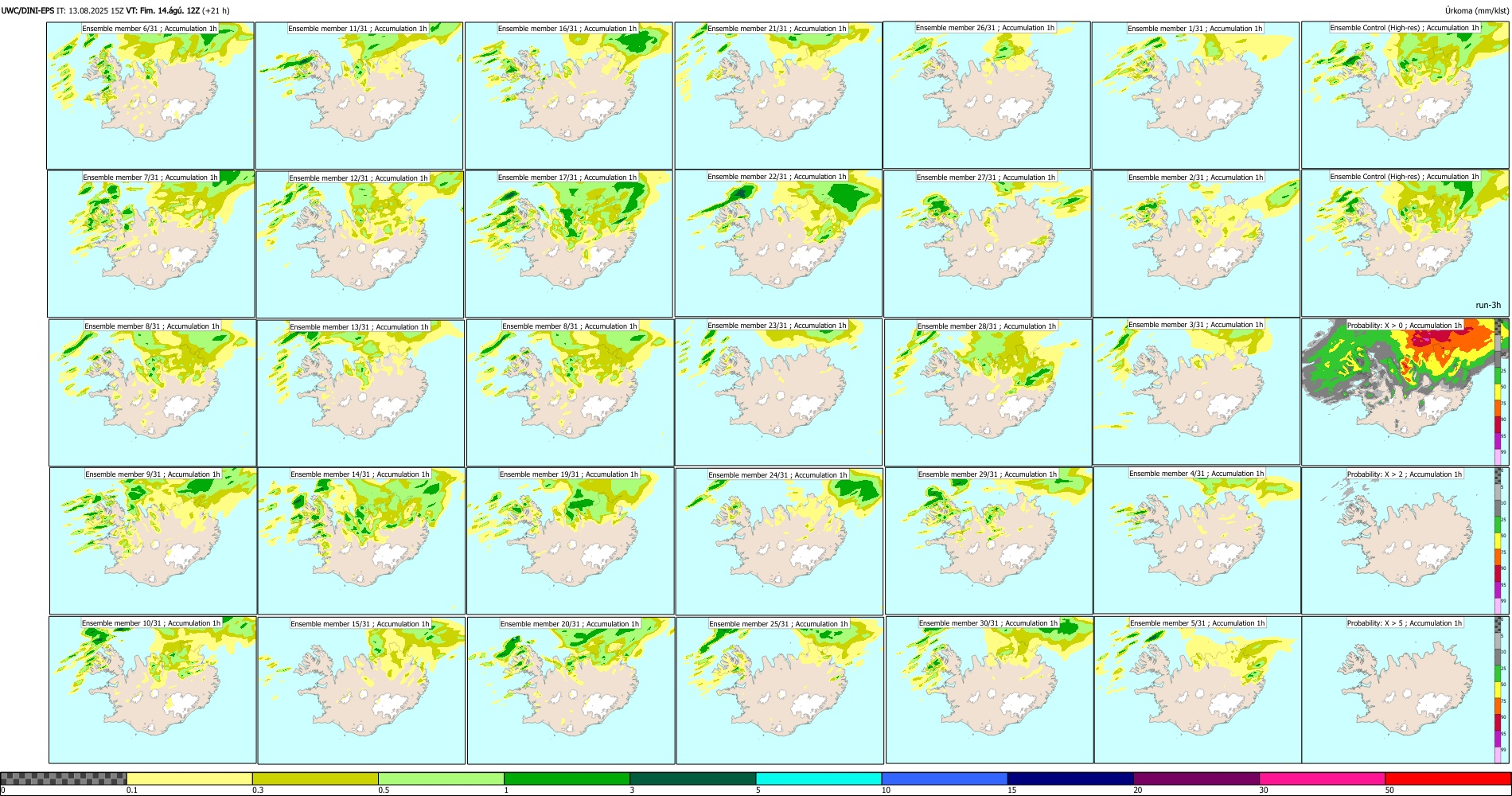The image size is (1512, 796).
Task: Select the Ensemble member 2/31 map
Action: 1196,244
